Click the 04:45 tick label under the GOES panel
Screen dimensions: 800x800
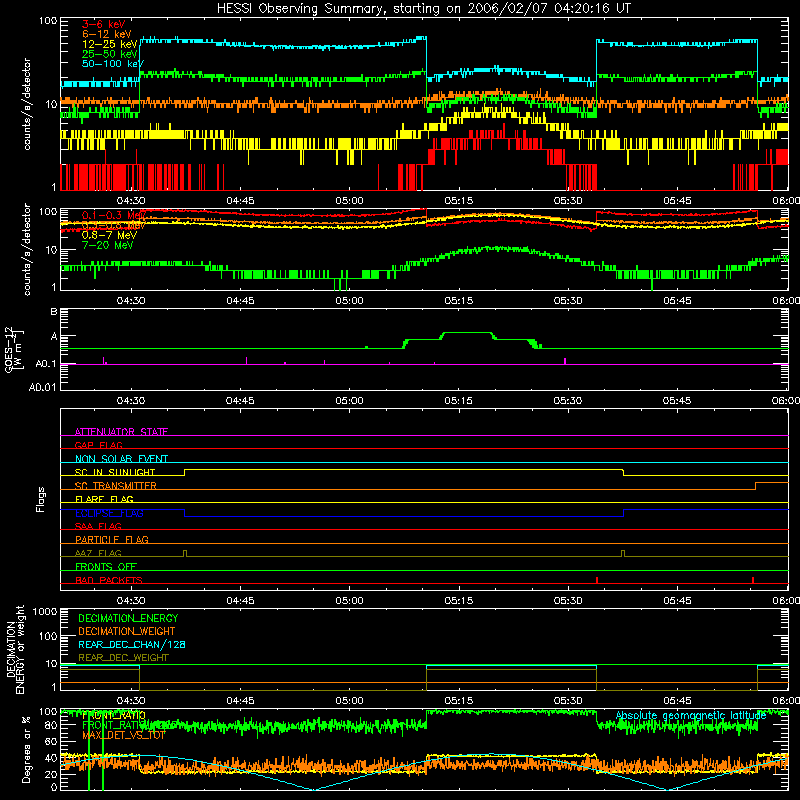point(240,401)
